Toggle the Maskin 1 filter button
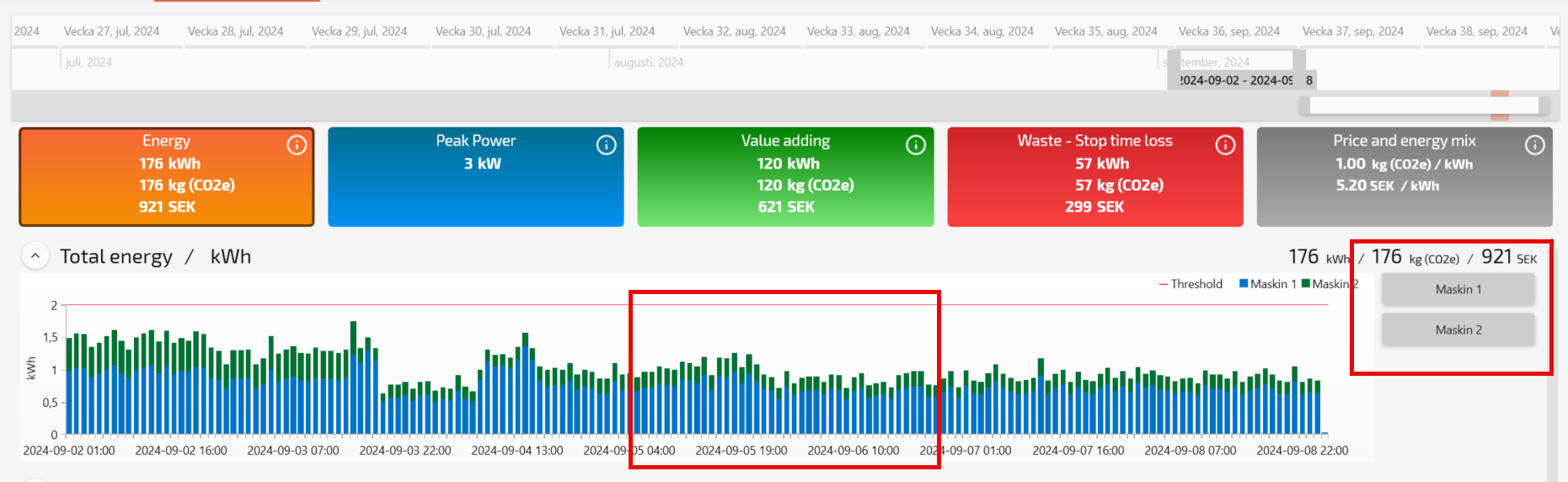The width and height of the screenshot is (1568, 482). coord(1458,290)
